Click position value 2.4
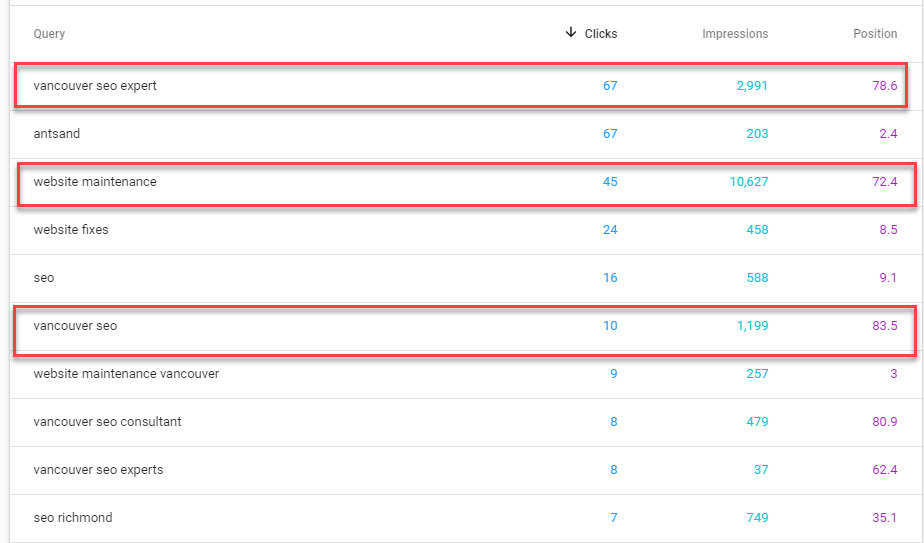The height and width of the screenshot is (543, 924). point(888,134)
